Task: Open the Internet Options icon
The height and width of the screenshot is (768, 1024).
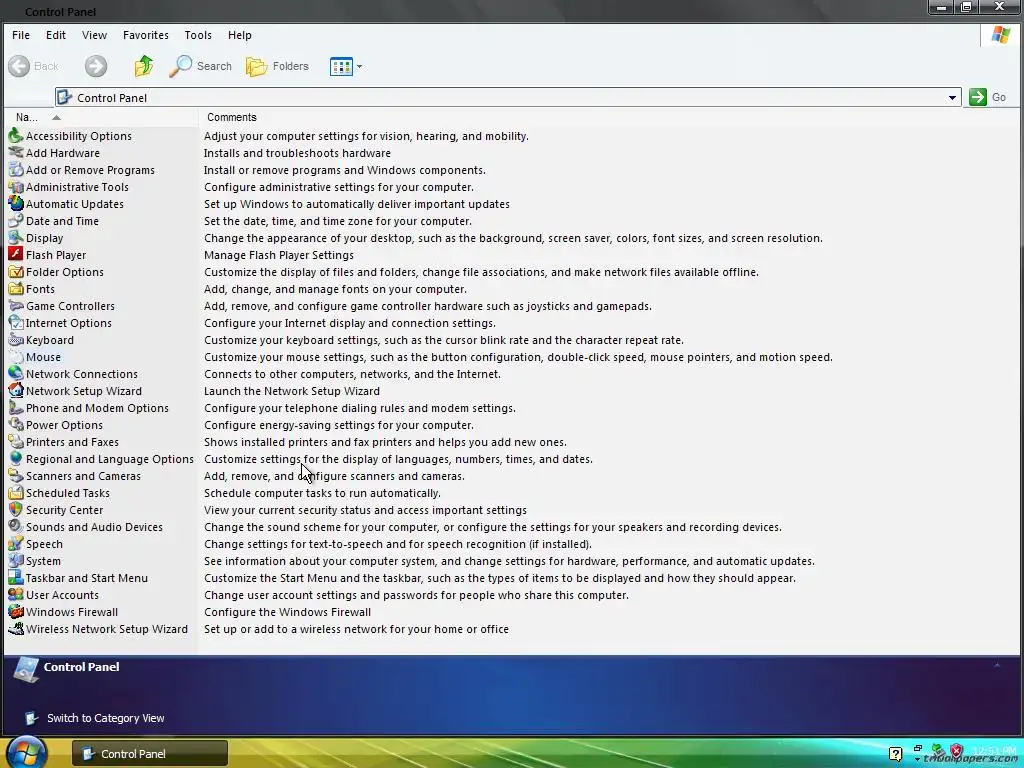Action: click(x=16, y=323)
